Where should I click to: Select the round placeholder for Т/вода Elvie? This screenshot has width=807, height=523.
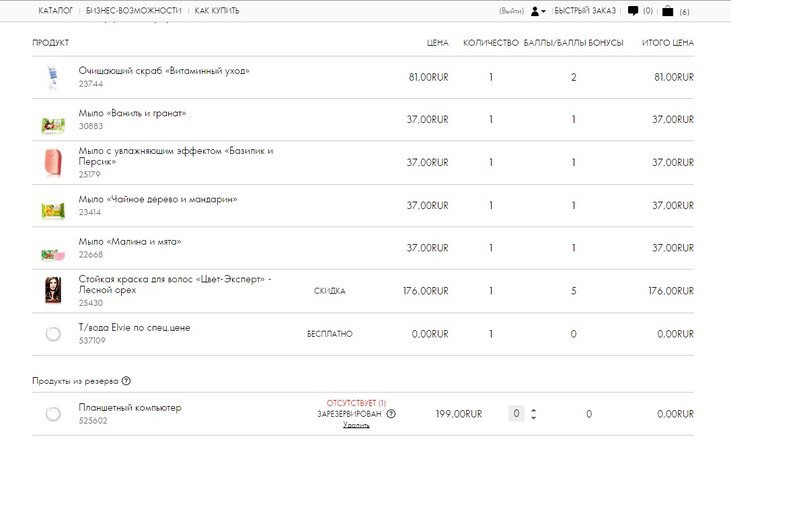(53, 334)
